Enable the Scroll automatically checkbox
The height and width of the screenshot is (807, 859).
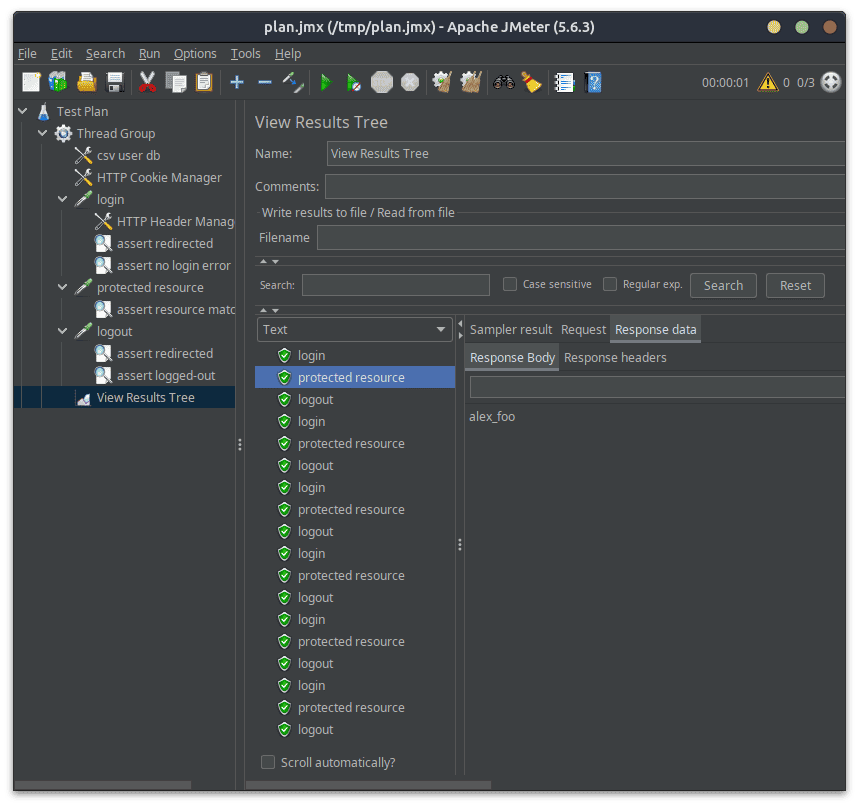[268, 762]
